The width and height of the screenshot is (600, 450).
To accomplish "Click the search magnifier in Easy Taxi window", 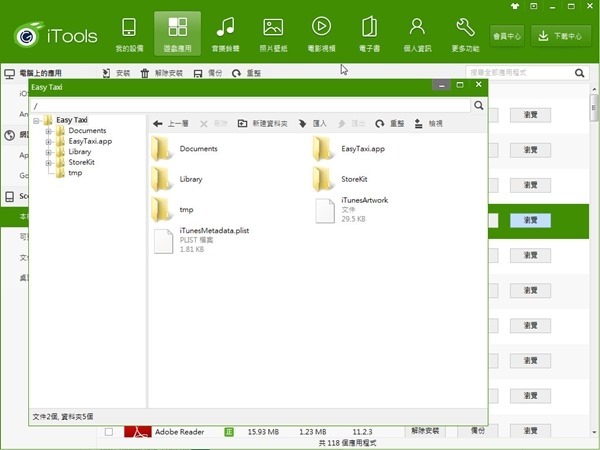I will 479,105.
